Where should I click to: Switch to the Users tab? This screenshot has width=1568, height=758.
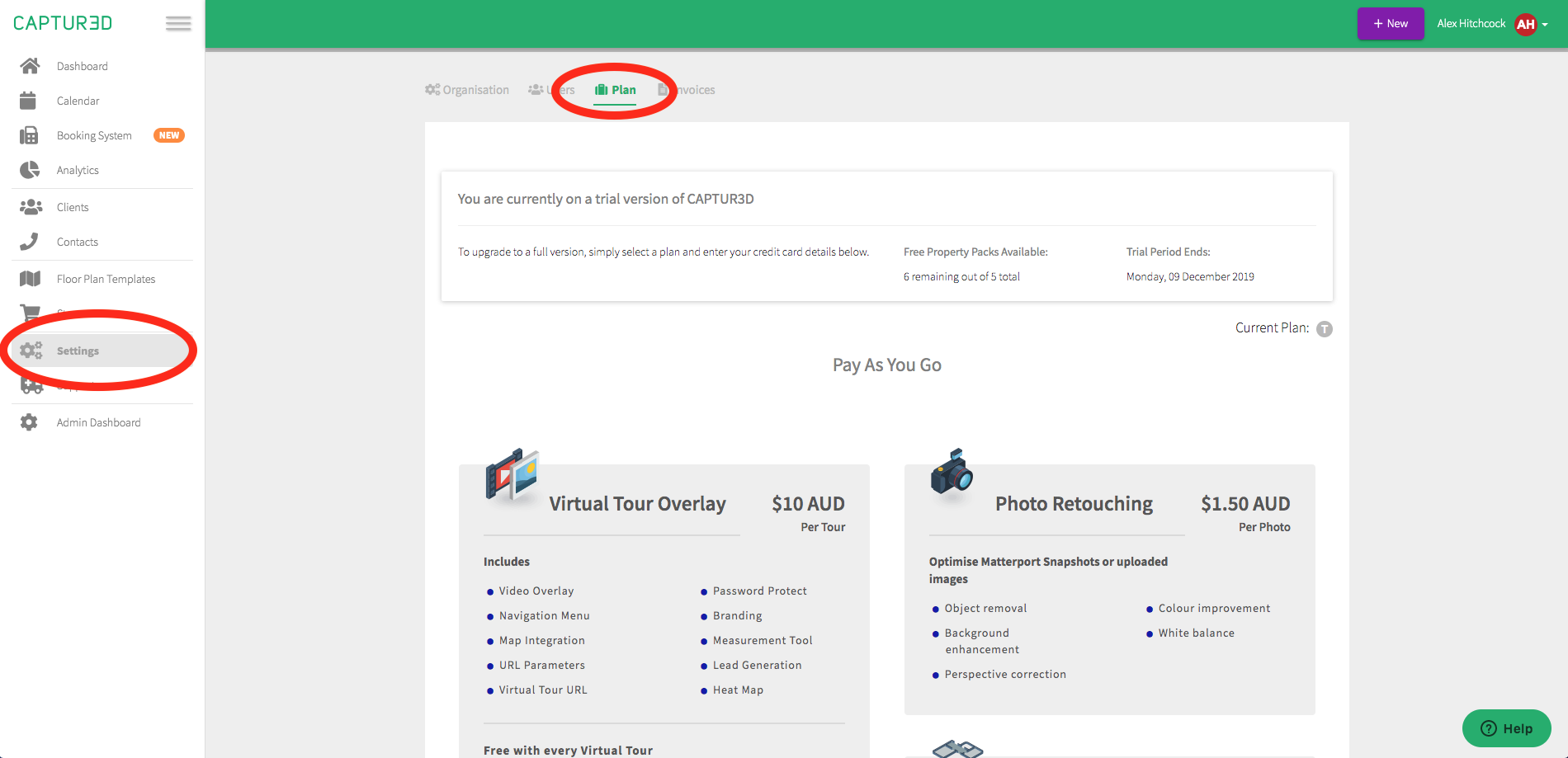click(x=551, y=90)
